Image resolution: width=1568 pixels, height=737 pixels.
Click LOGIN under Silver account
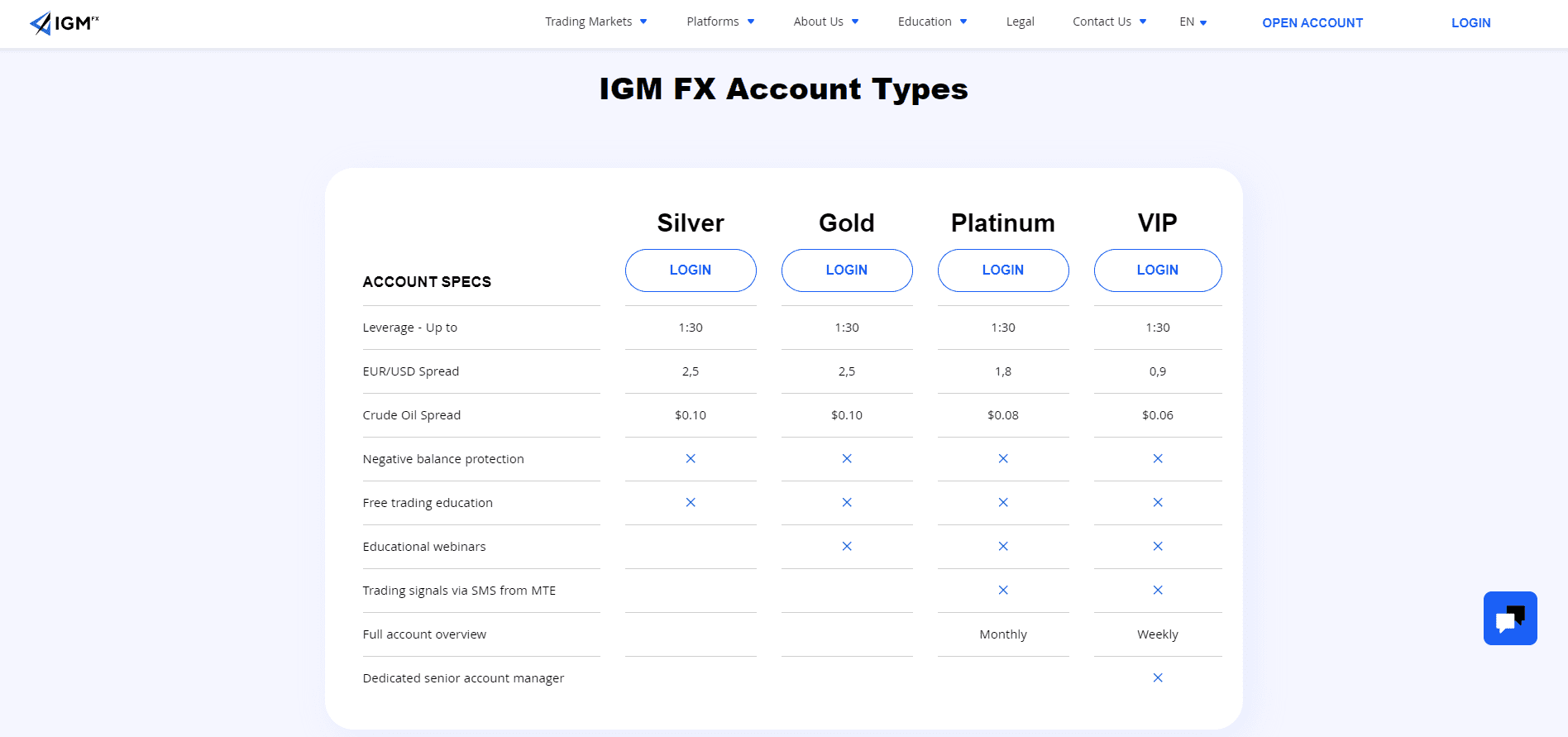(691, 270)
